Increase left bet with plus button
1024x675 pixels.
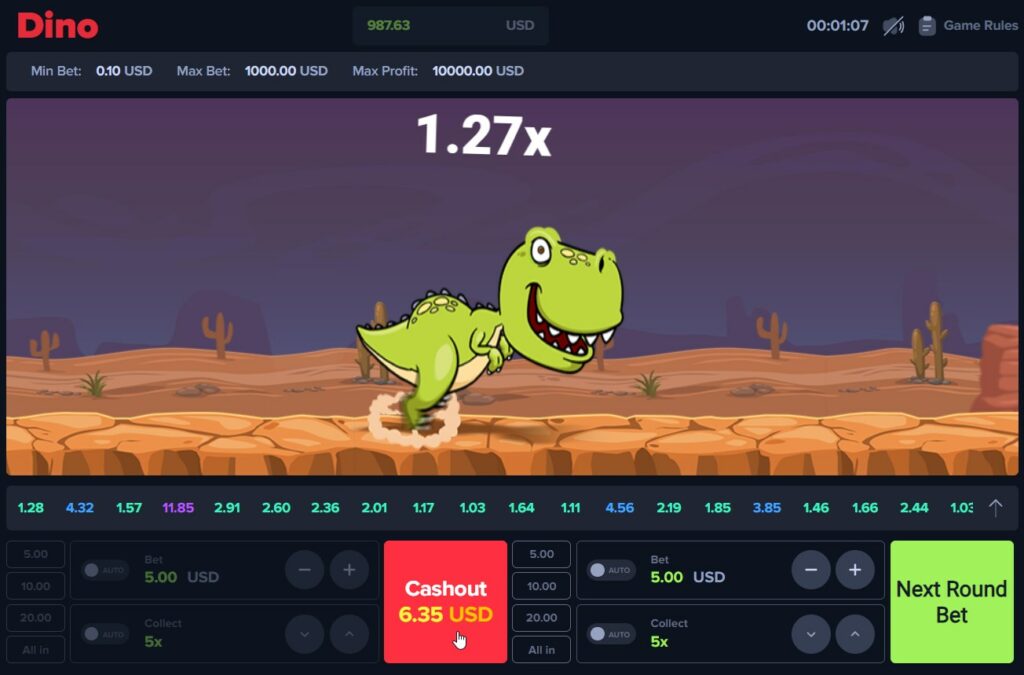349,570
